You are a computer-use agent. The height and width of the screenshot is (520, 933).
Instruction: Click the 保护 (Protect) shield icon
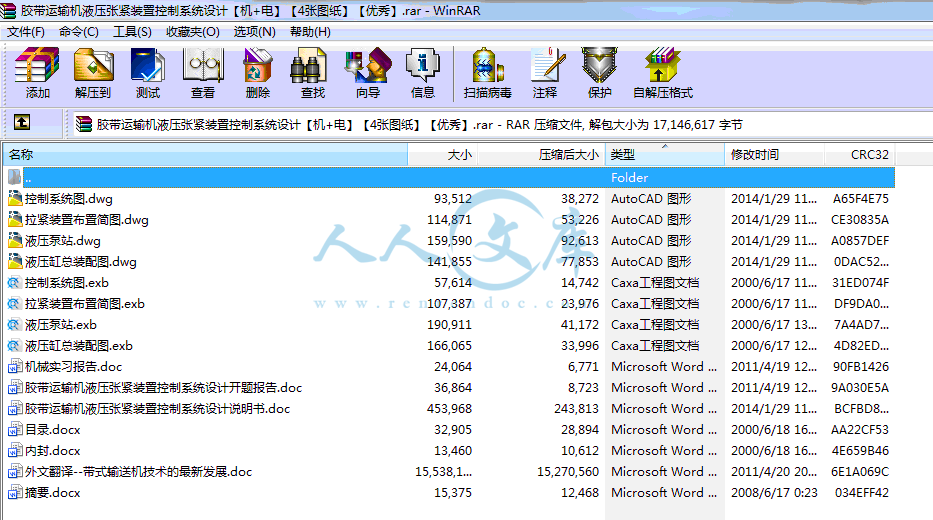599,65
